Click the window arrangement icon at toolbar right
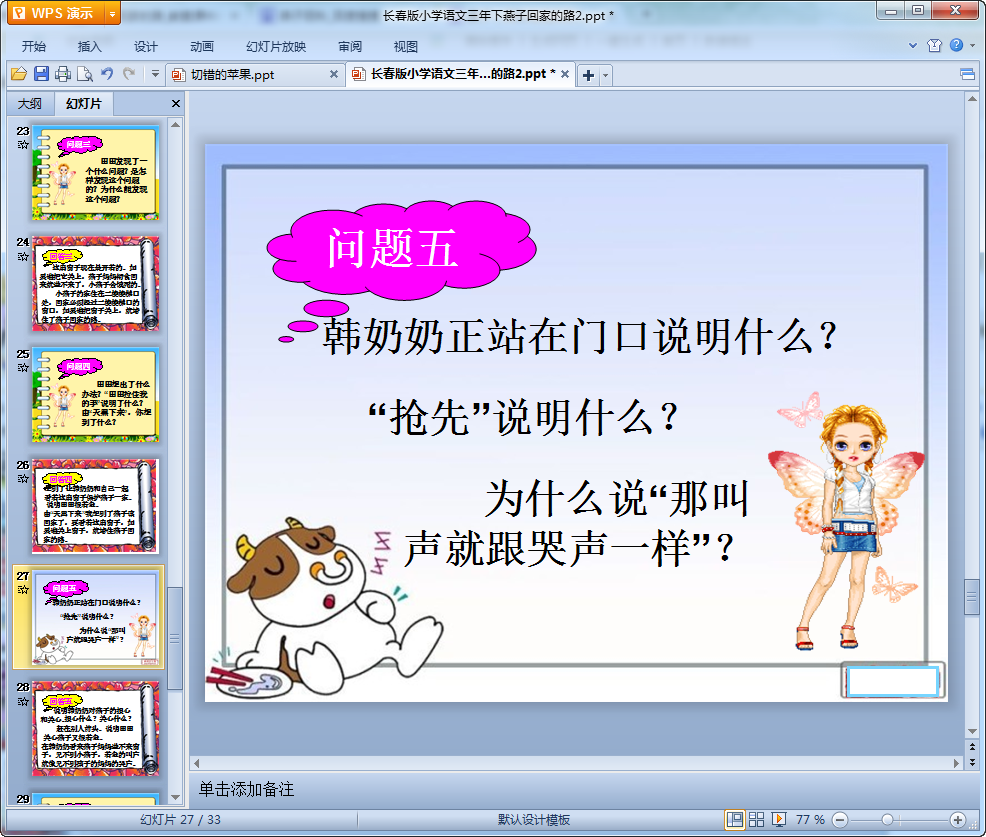The height and width of the screenshot is (837, 986). point(967,75)
